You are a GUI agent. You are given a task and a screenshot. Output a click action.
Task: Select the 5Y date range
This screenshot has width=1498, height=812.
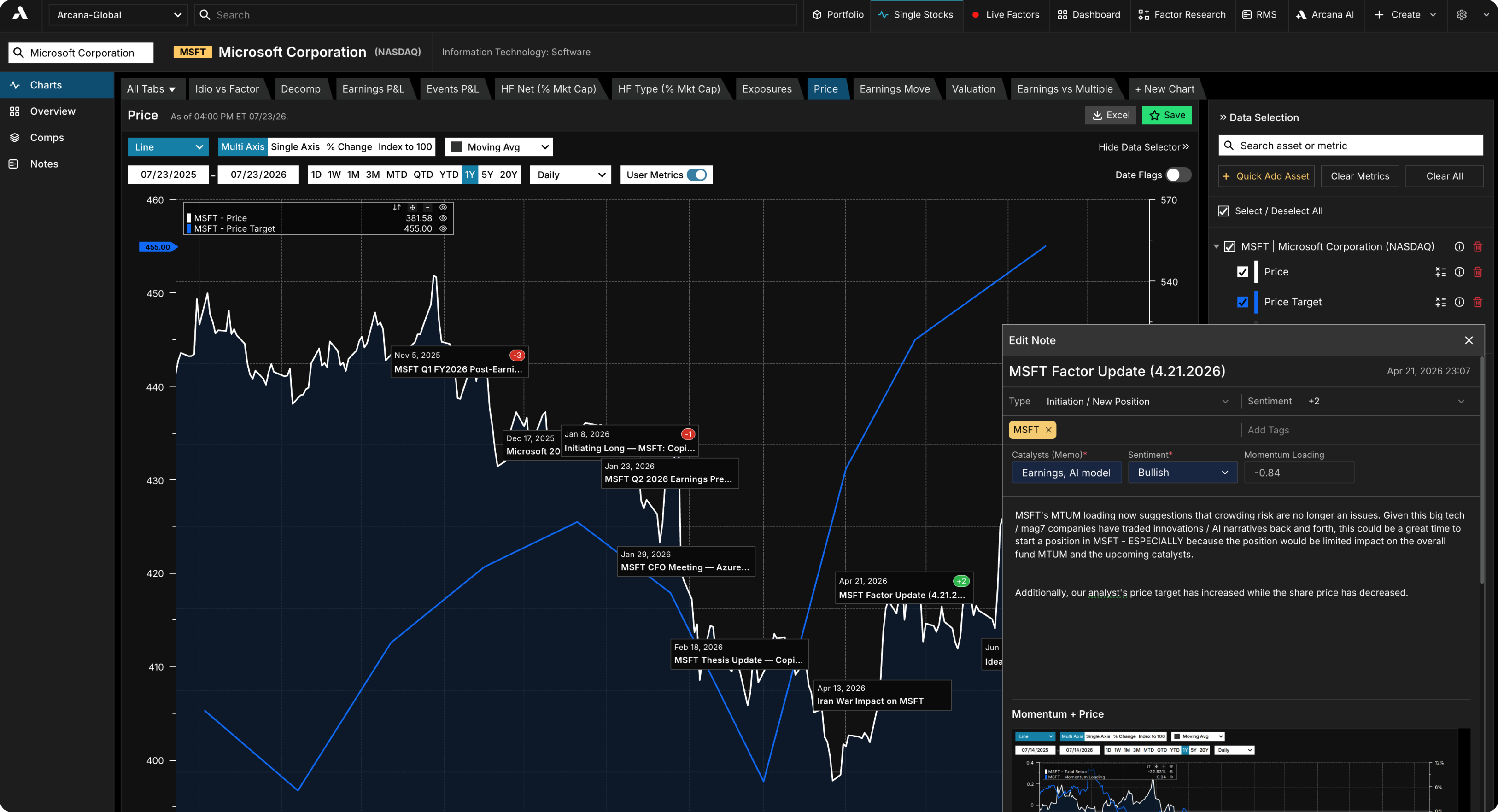click(x=487, y=175)
